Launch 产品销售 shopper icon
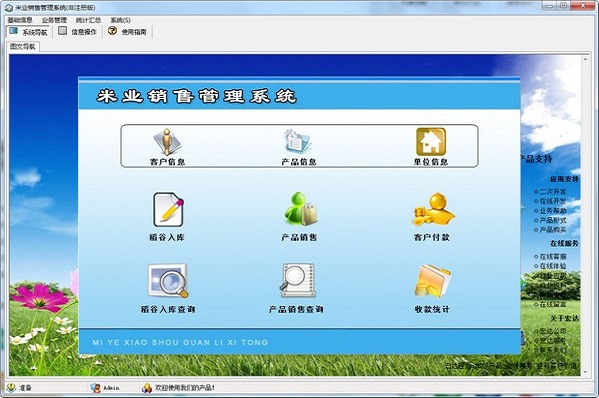The width and height of the screenshot is (599, 398). (300, 209)
